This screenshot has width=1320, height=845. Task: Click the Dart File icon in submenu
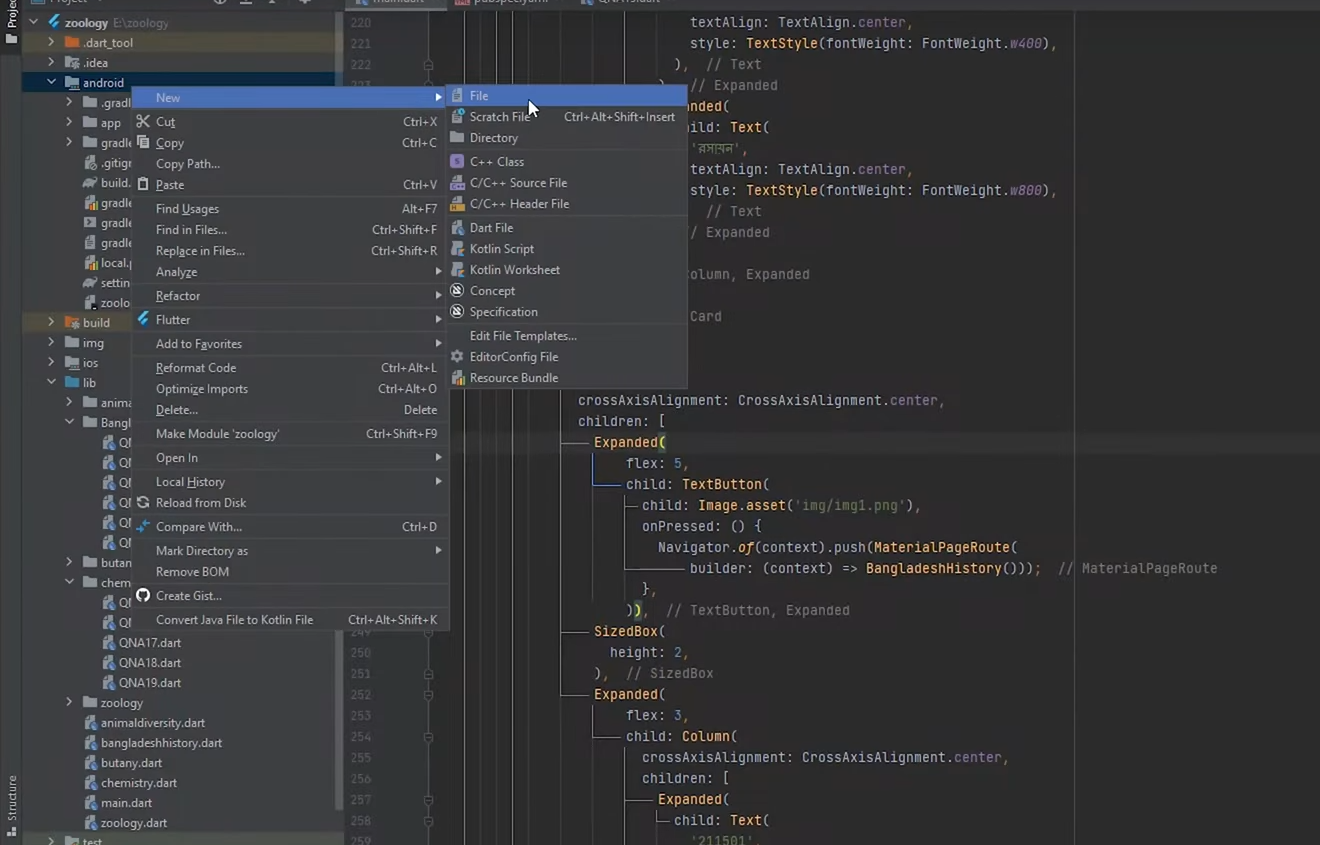(458, 228)
